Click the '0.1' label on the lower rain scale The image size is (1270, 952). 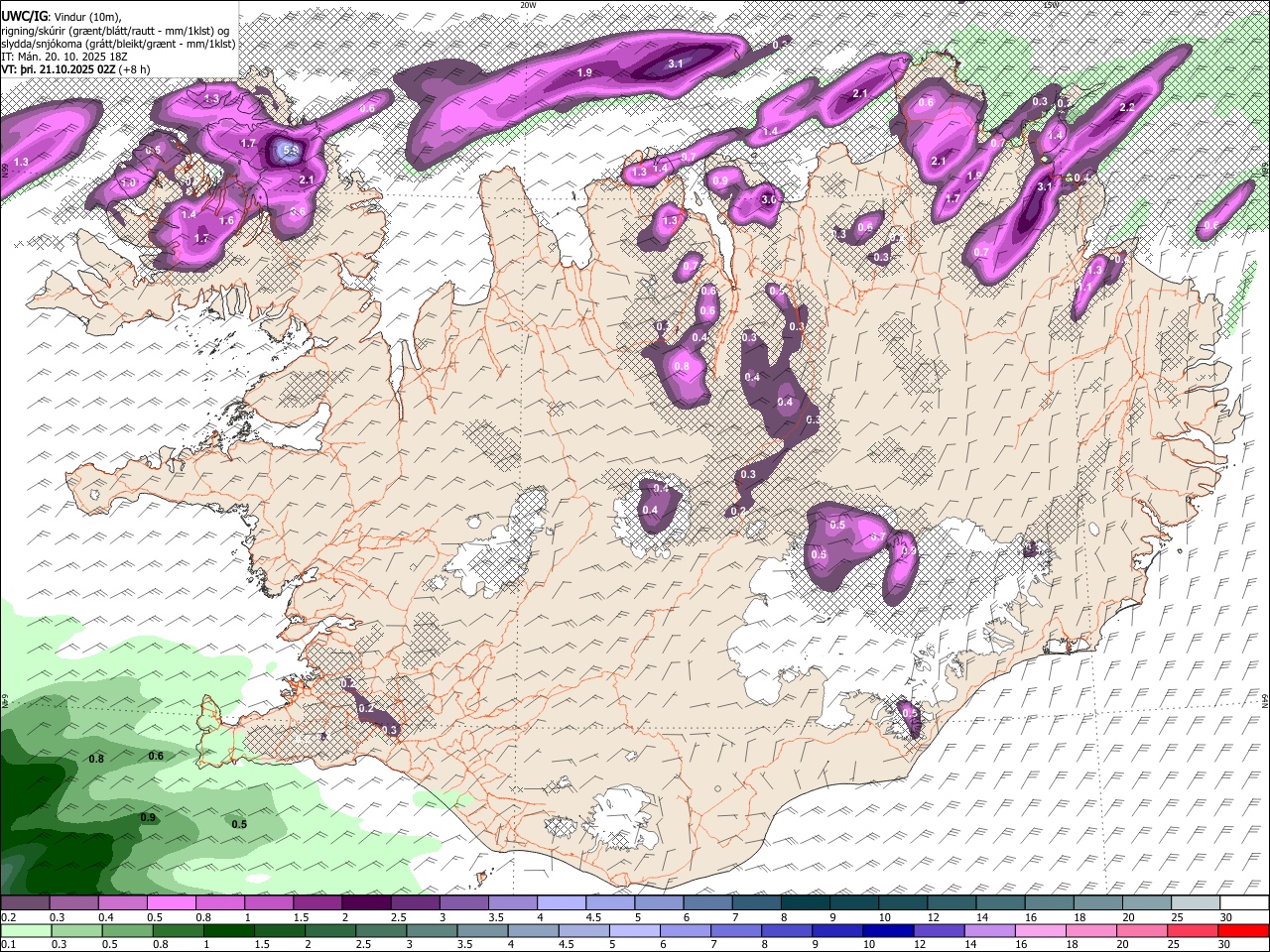pyautogui.click(x=8, y=944)
